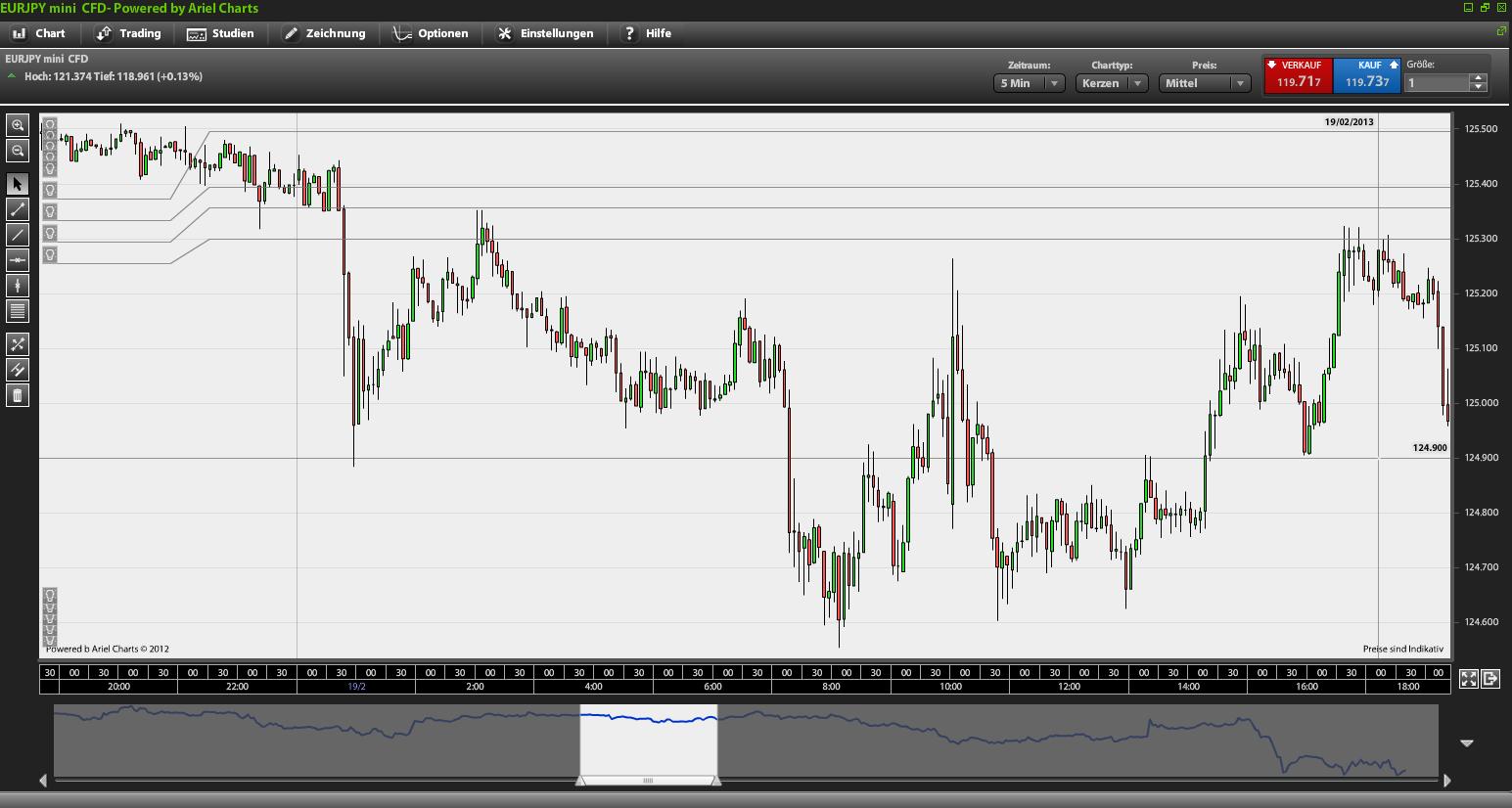The height and width of the screenshot is (808, 1512).
Task: Click the fullscreen expand arrows icon
Action: coord(1469,679)
